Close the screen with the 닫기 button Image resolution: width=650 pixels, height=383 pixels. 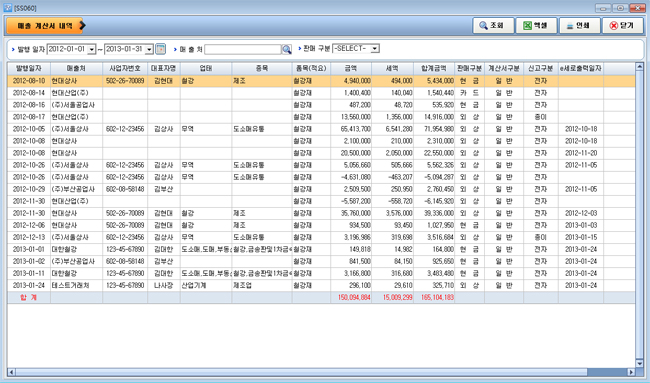pyautogui.click(x=623, y=26)
